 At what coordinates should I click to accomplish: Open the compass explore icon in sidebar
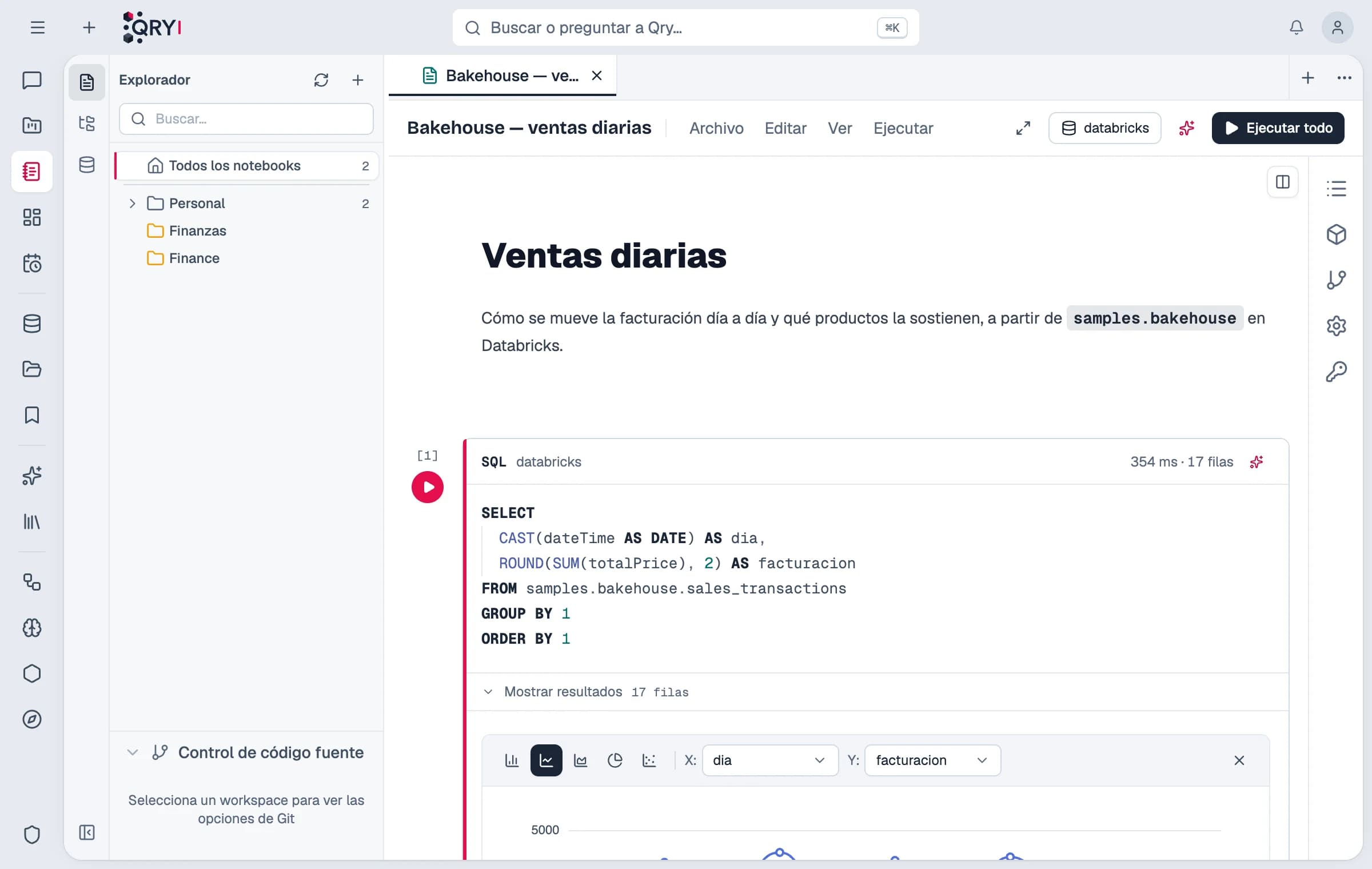point(32,719)
